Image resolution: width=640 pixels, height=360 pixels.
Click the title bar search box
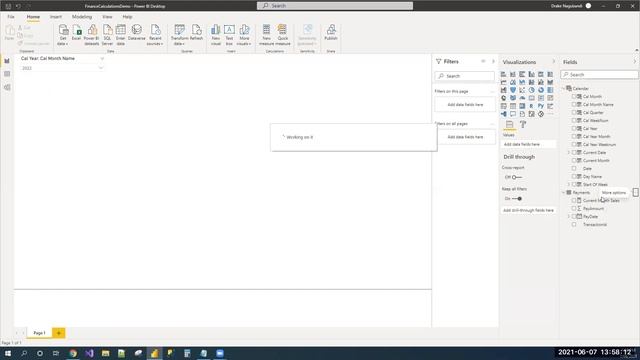[335, 6]
